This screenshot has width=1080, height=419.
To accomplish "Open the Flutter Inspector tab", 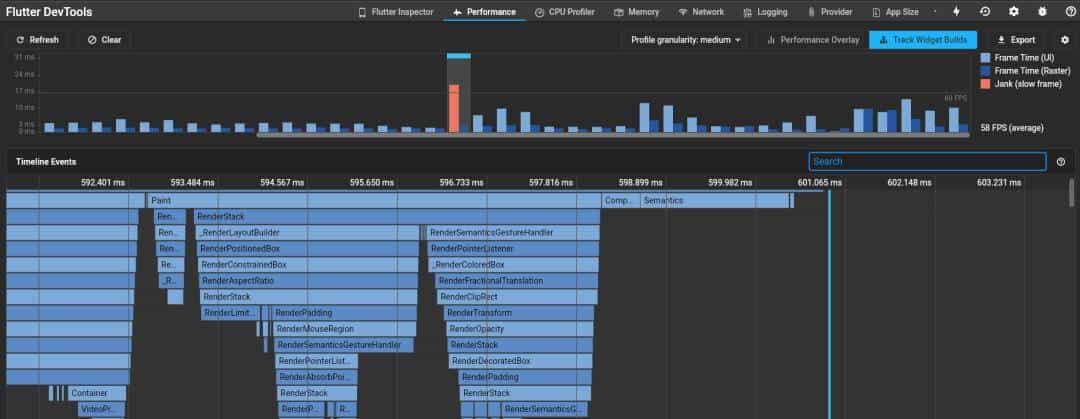I will [395, 12].
